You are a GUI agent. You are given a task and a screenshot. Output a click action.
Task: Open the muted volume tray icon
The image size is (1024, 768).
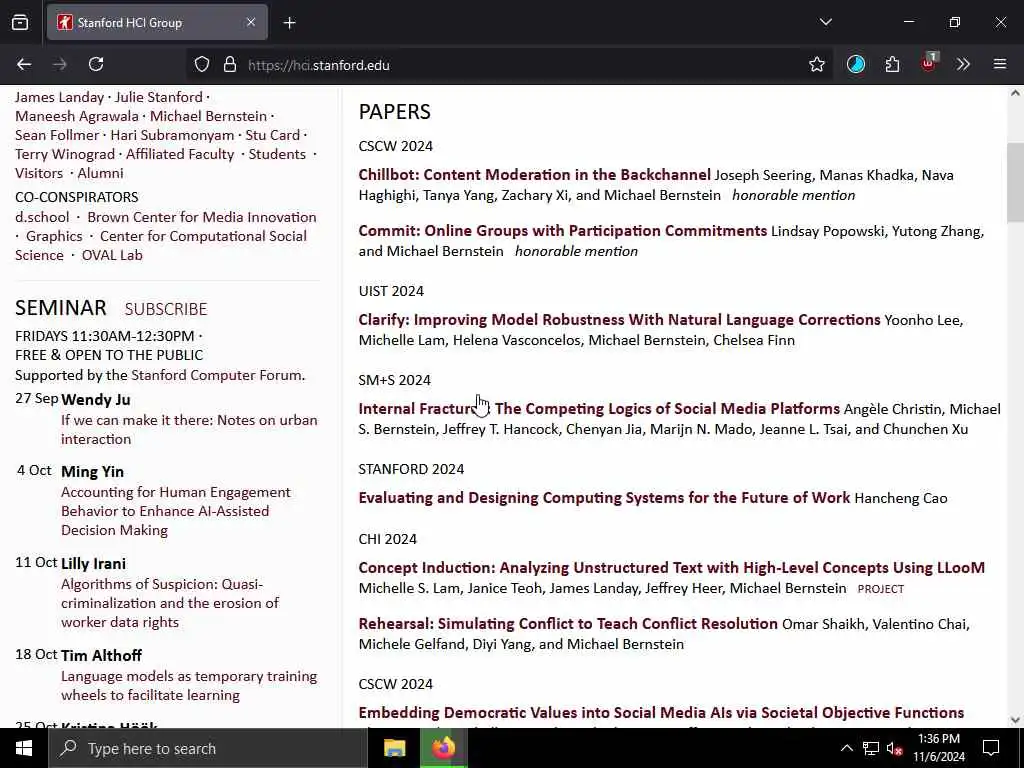tap(895, 748)
